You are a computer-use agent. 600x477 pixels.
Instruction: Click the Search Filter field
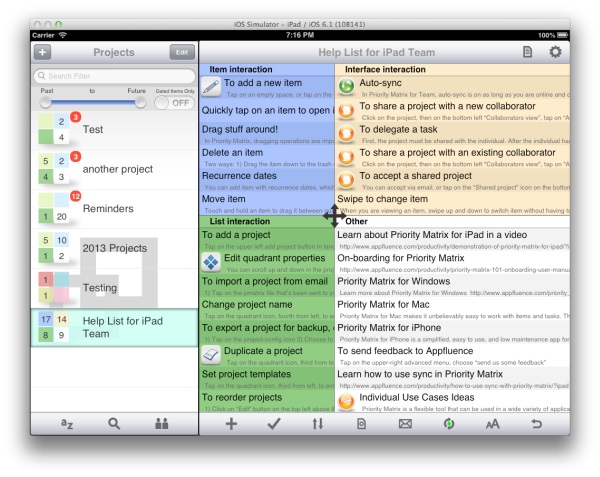tap(115, 76)
